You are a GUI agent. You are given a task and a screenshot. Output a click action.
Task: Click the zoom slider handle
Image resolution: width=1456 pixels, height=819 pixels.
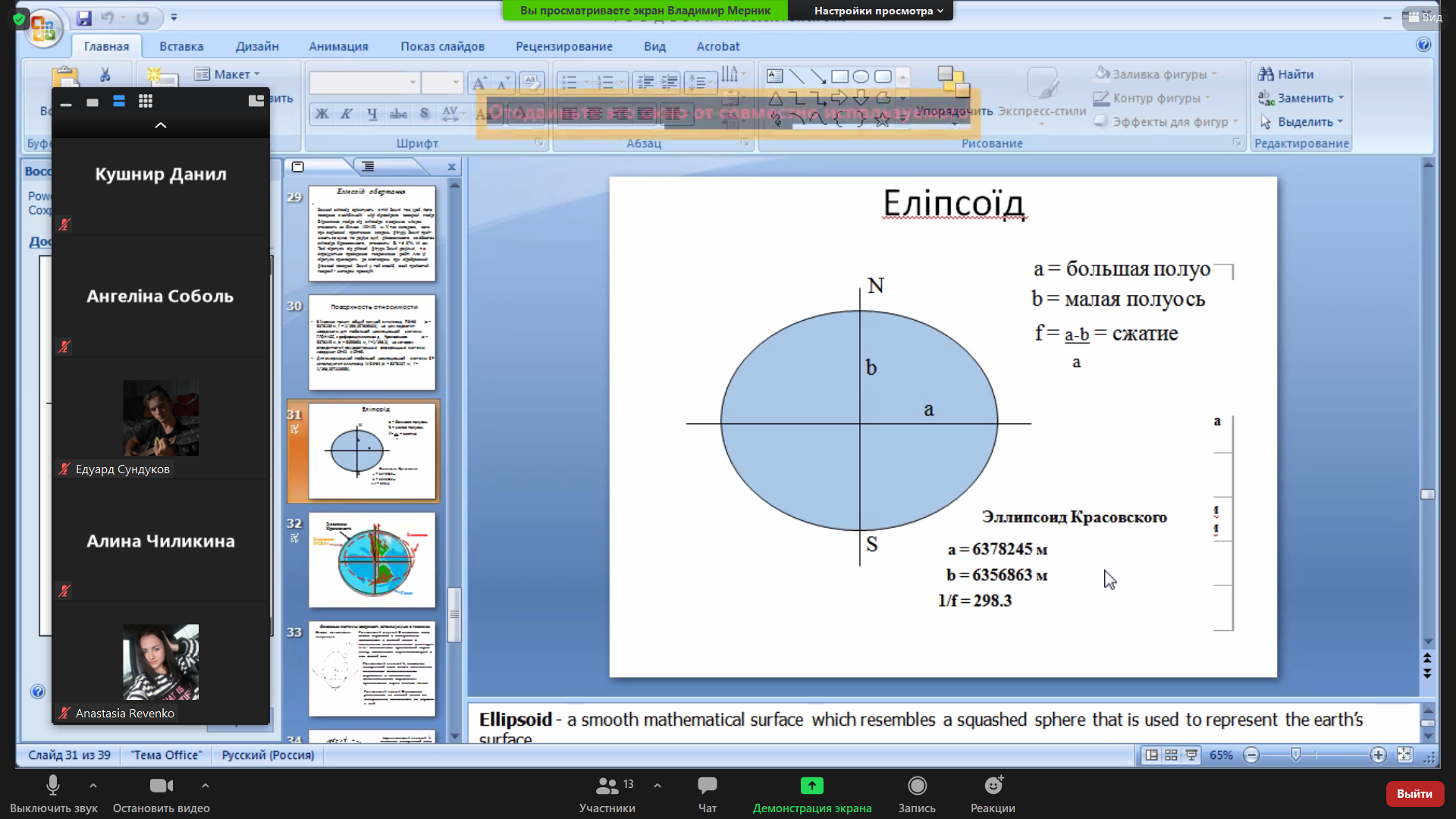1296,755
